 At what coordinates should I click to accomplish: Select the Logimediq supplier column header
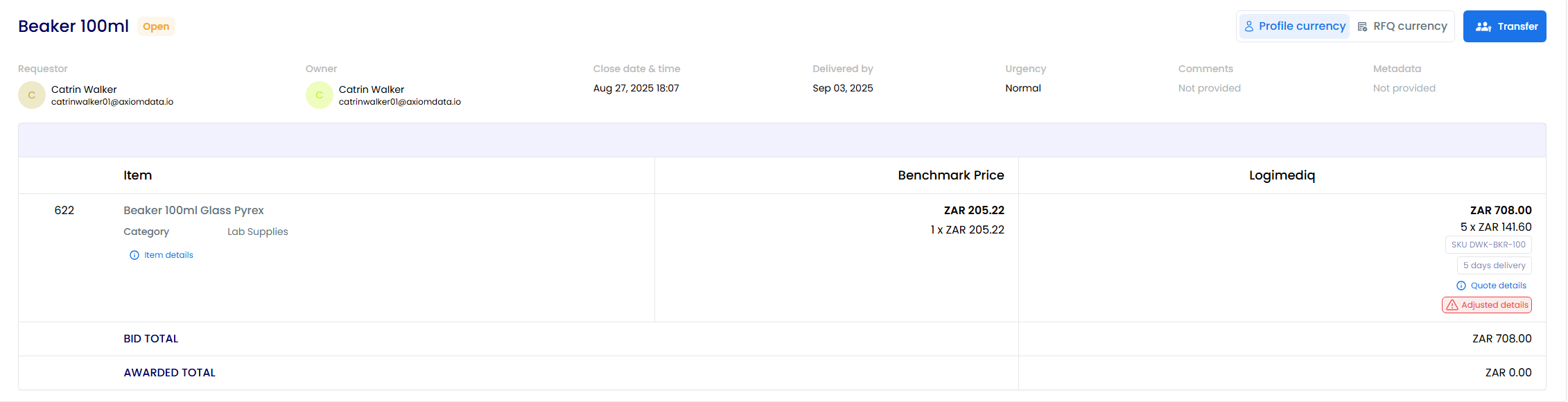[1282, 175]
